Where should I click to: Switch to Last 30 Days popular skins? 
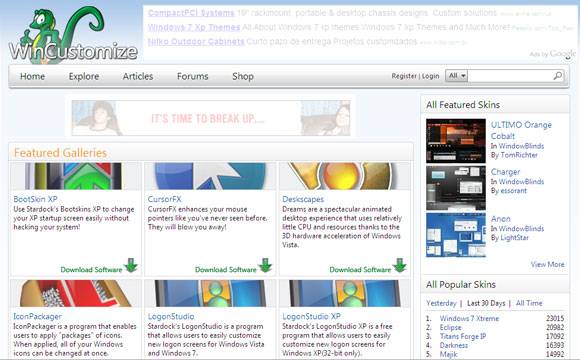pyautogui.click(x=486, y=303)
